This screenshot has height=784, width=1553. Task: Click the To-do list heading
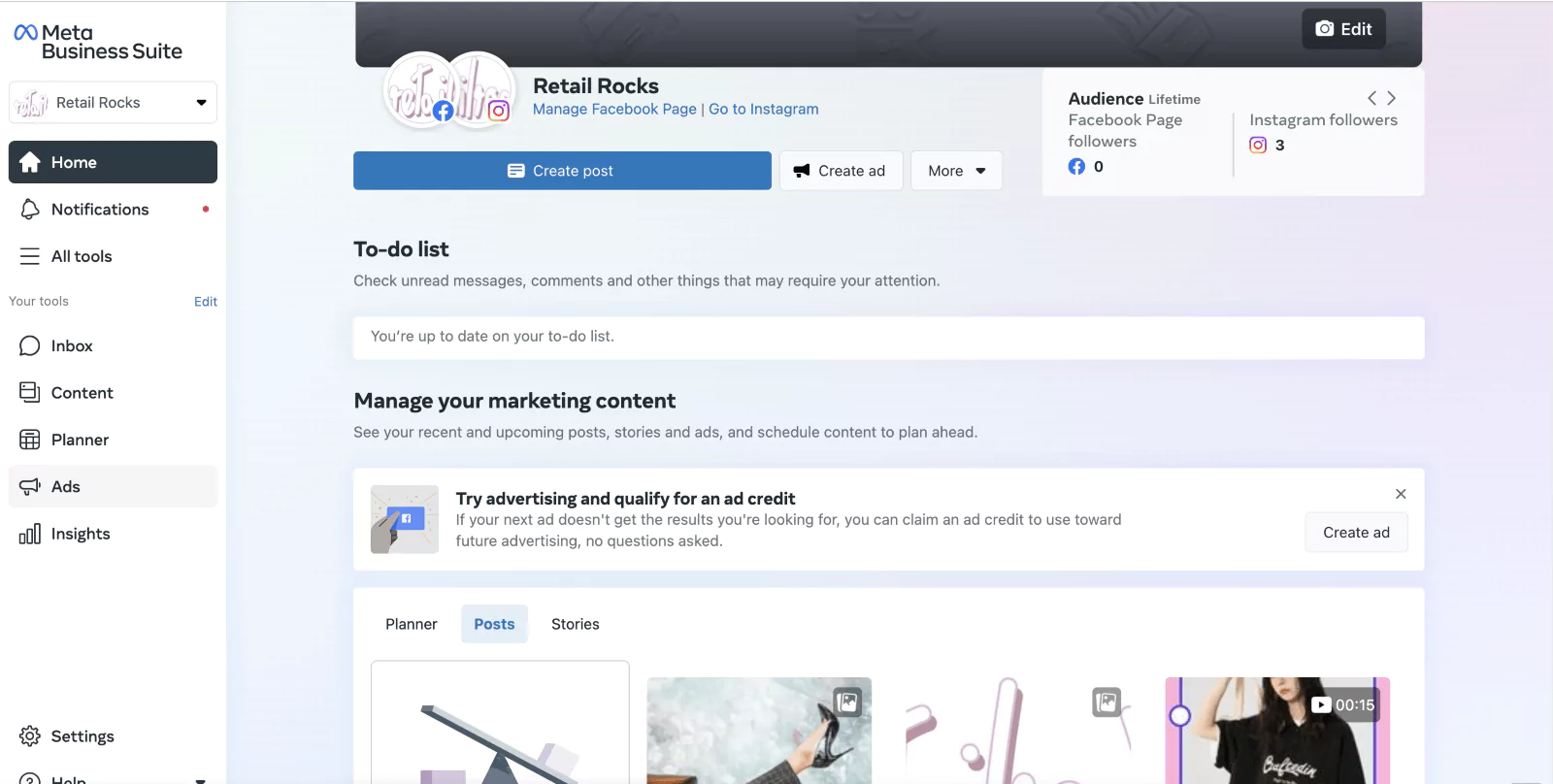[x=401, y=249]
